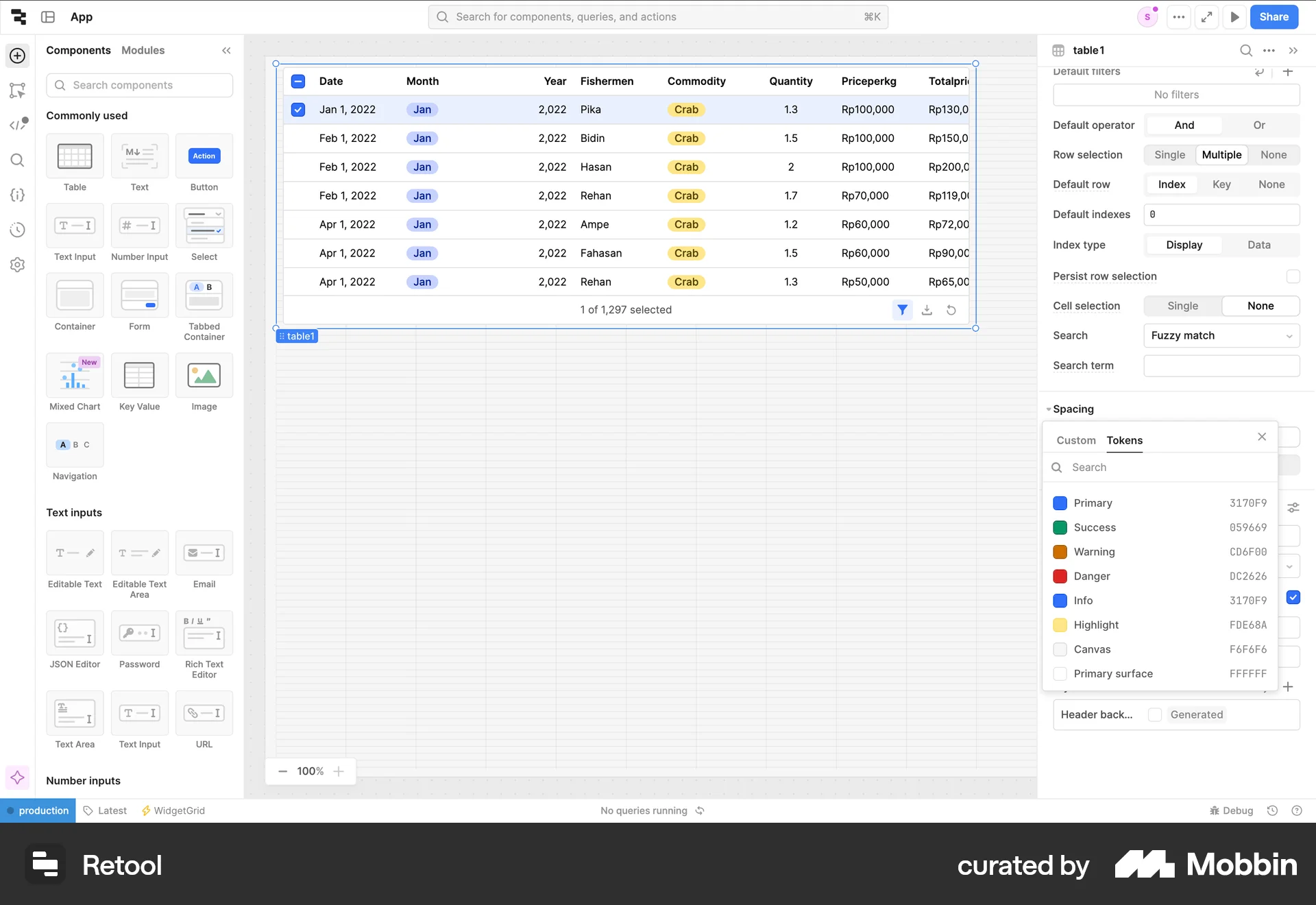Click the Search term input field
The height and width of the screenshot is (905, 1316).
click(1221, 365)
